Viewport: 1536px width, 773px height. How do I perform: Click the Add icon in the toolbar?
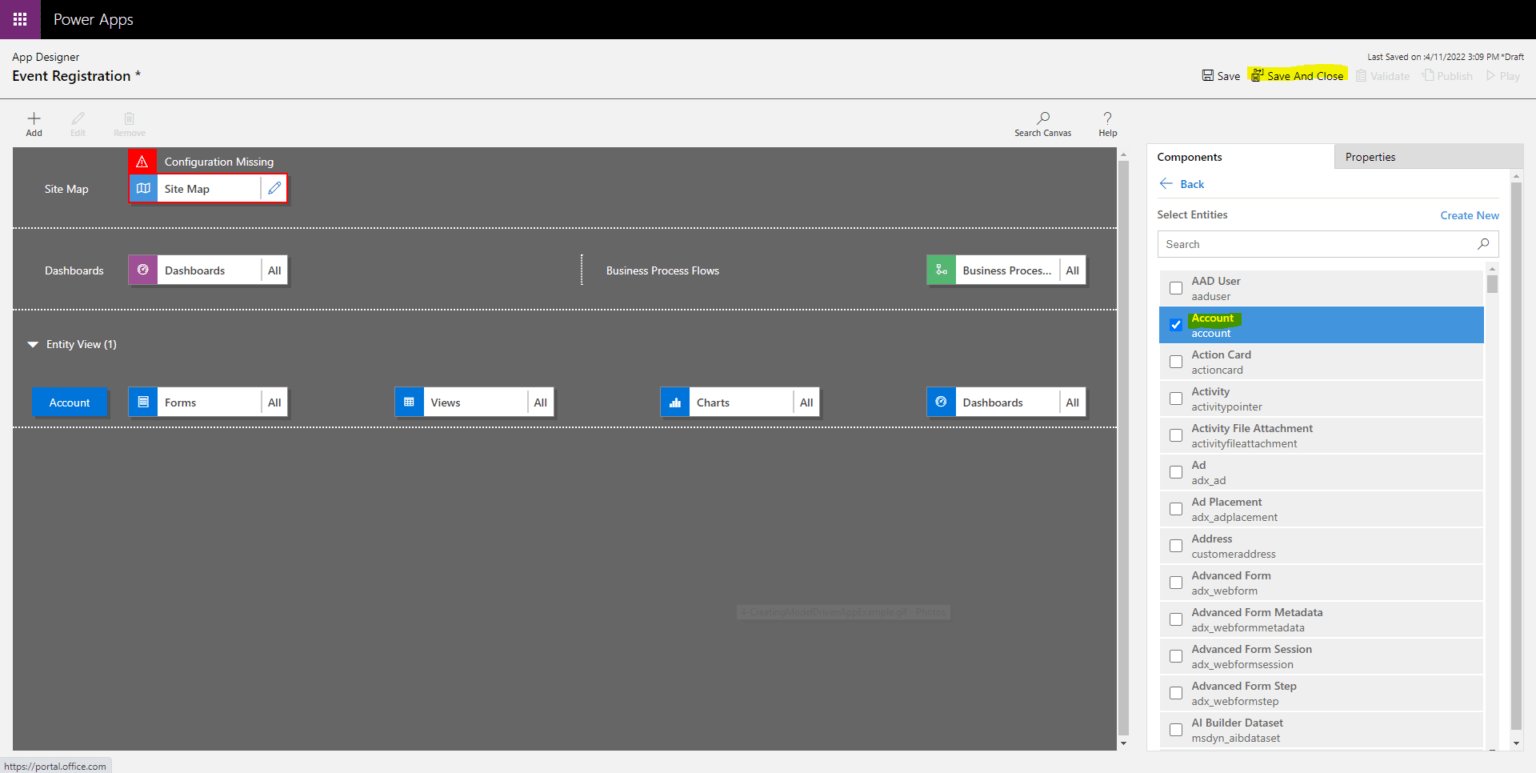point(33,122)
